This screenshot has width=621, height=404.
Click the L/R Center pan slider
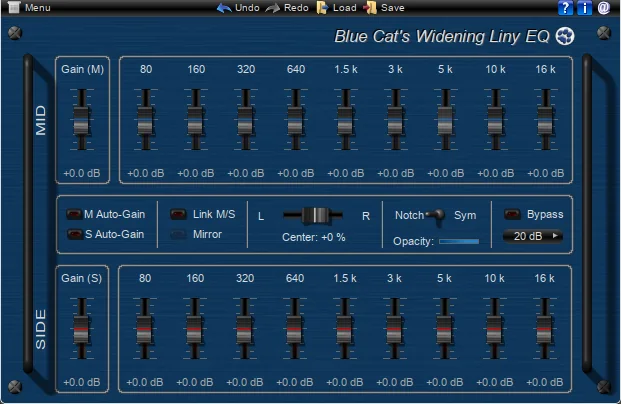[x=313, y=215]
